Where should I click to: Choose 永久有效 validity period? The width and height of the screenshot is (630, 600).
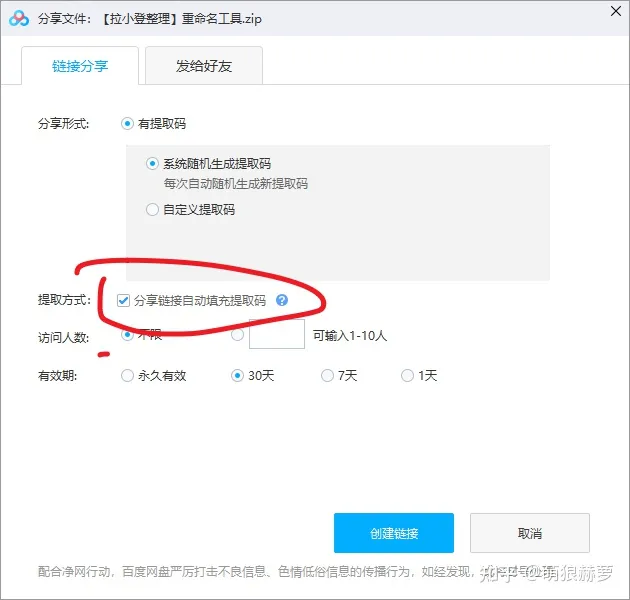[127, 375]
